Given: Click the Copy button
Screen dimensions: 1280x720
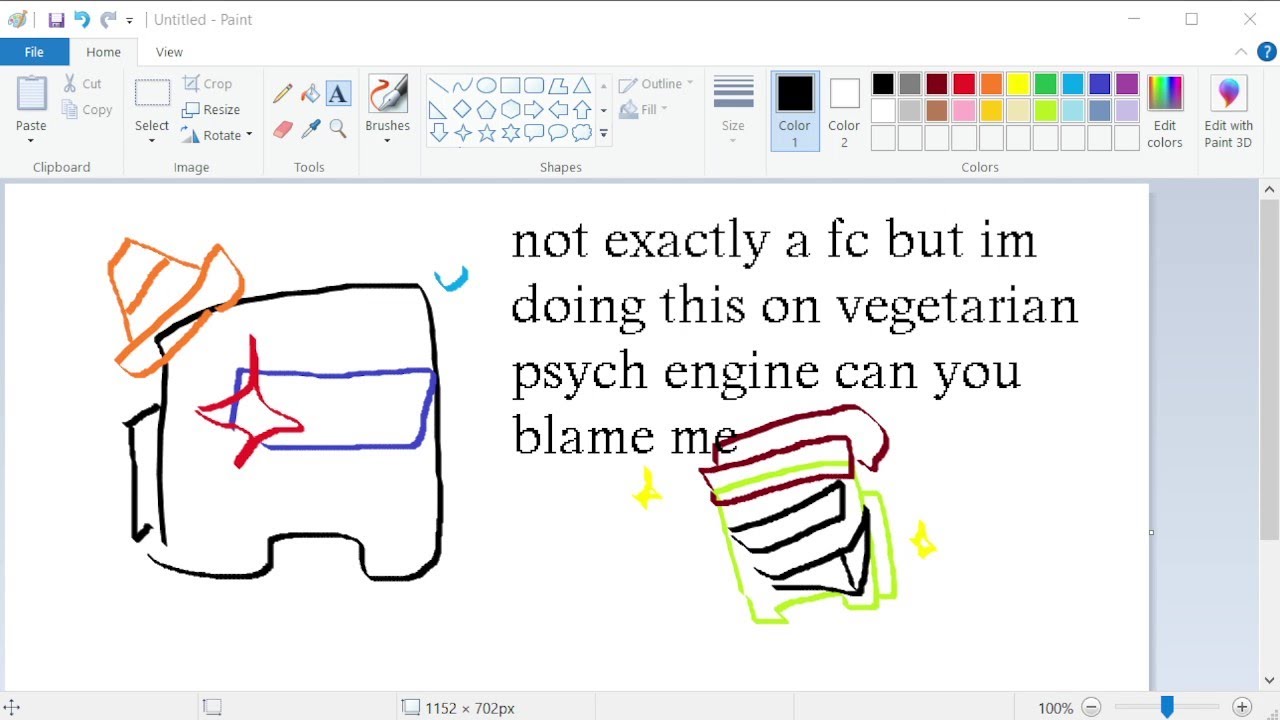Looking at the screenshot, I should click(x=87, y=110).
